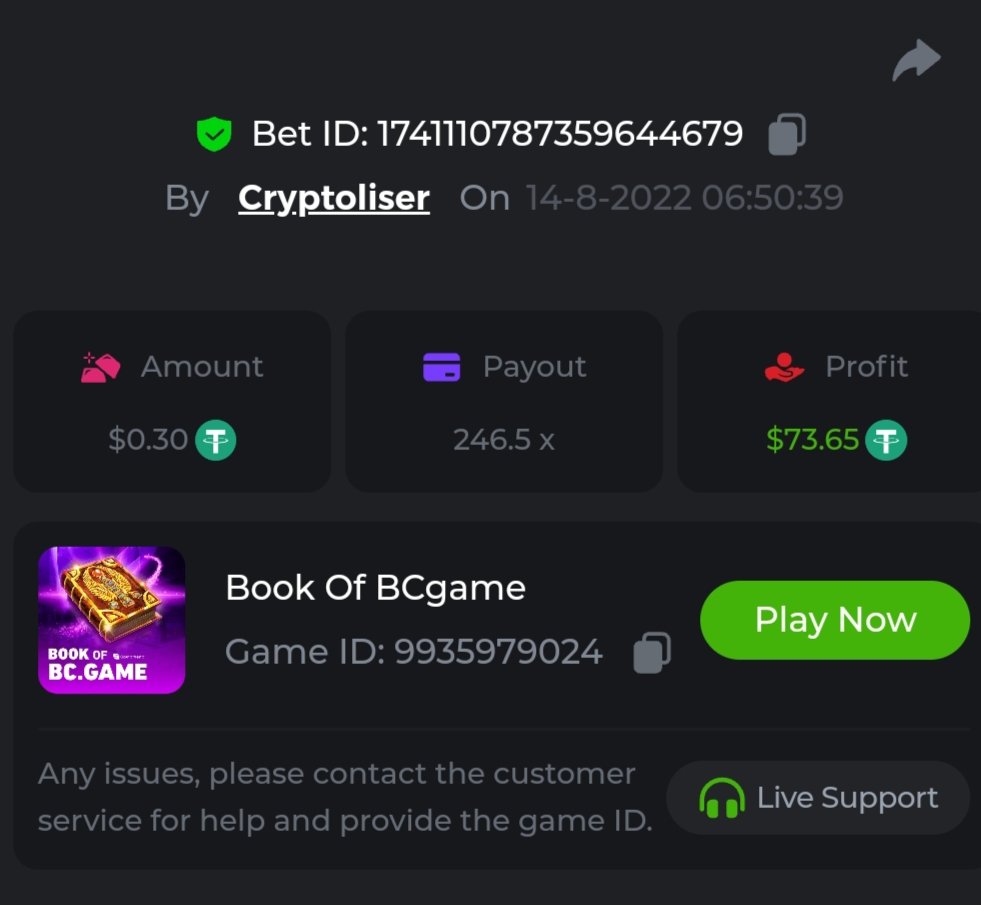Click the Game ID 9935979024 text
Viewport: 981px width, 905px height.
pos(414,652)
